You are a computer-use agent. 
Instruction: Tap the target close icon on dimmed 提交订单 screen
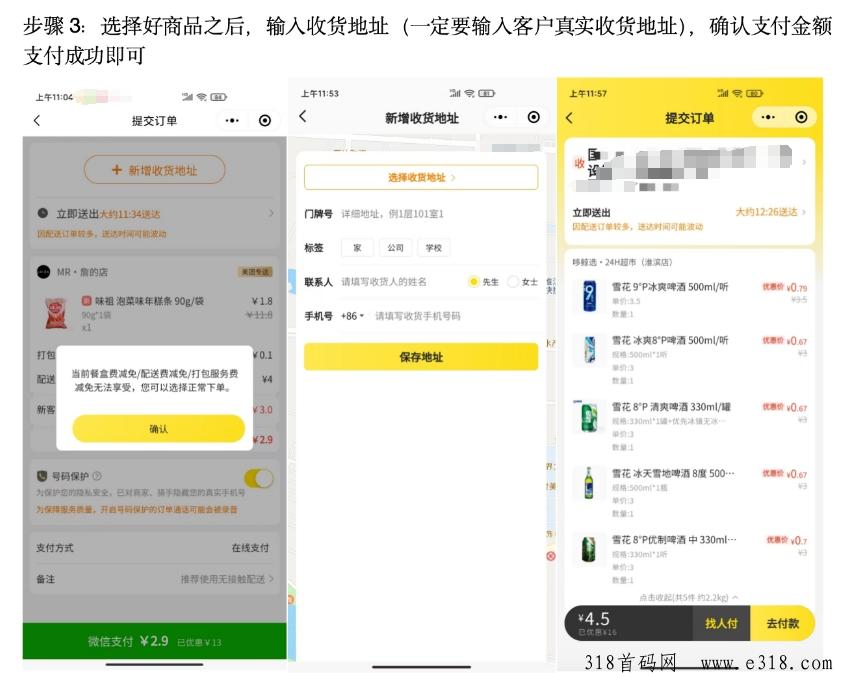pos(265,121)
